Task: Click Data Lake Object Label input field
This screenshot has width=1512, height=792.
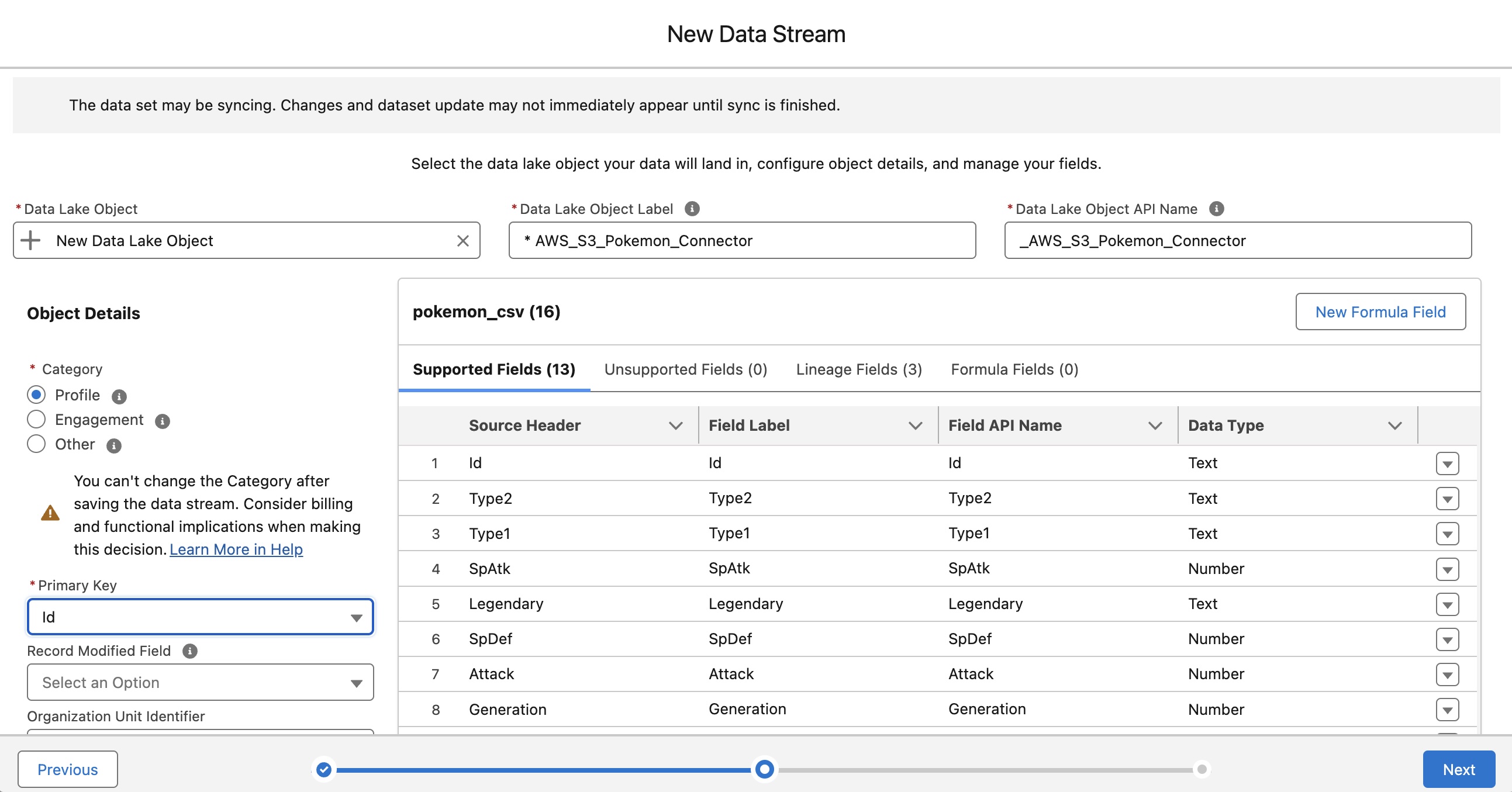Action: [x=742, y=241]
